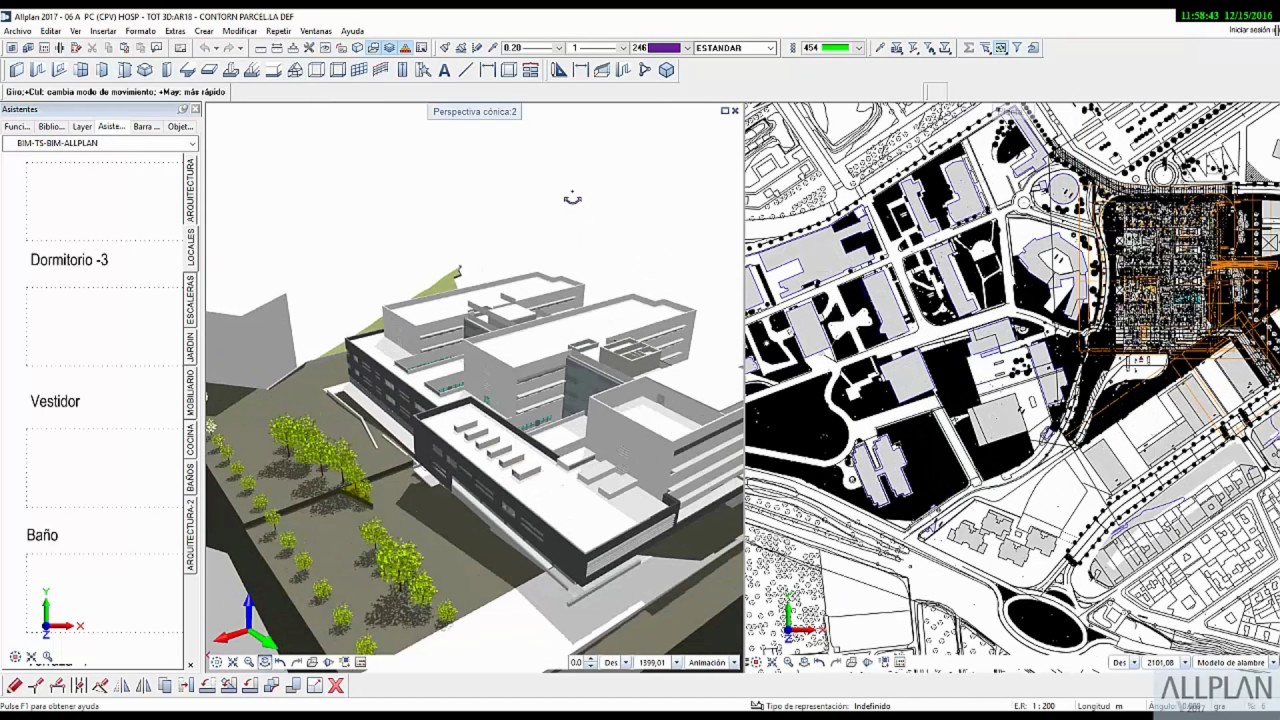Switch to the Biblio... tab
This screenshot has width=1280, height=720.
pyautogui.click(x=51, y=127)
